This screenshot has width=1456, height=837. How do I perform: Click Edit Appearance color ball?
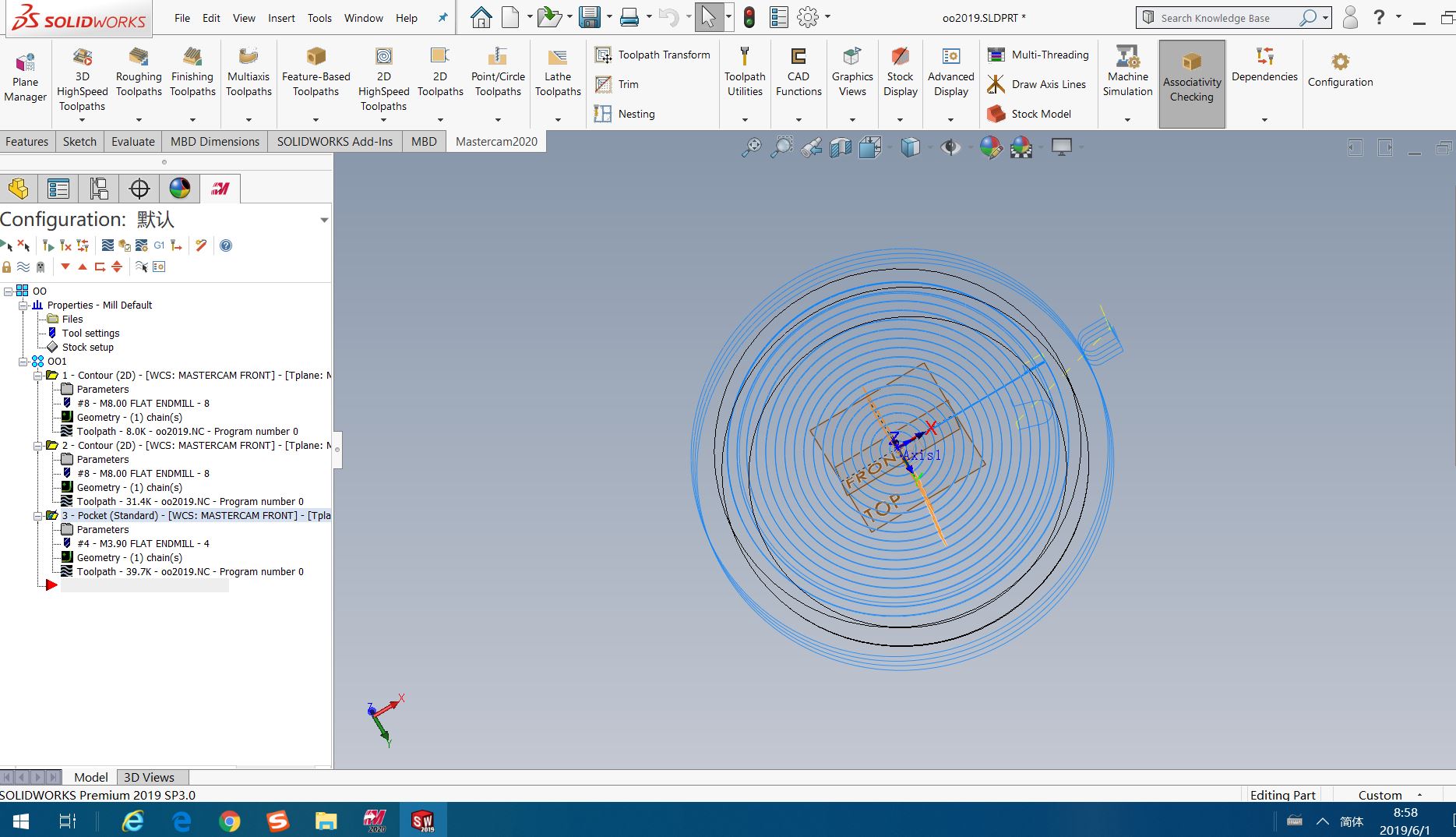(x=990, y=147)
